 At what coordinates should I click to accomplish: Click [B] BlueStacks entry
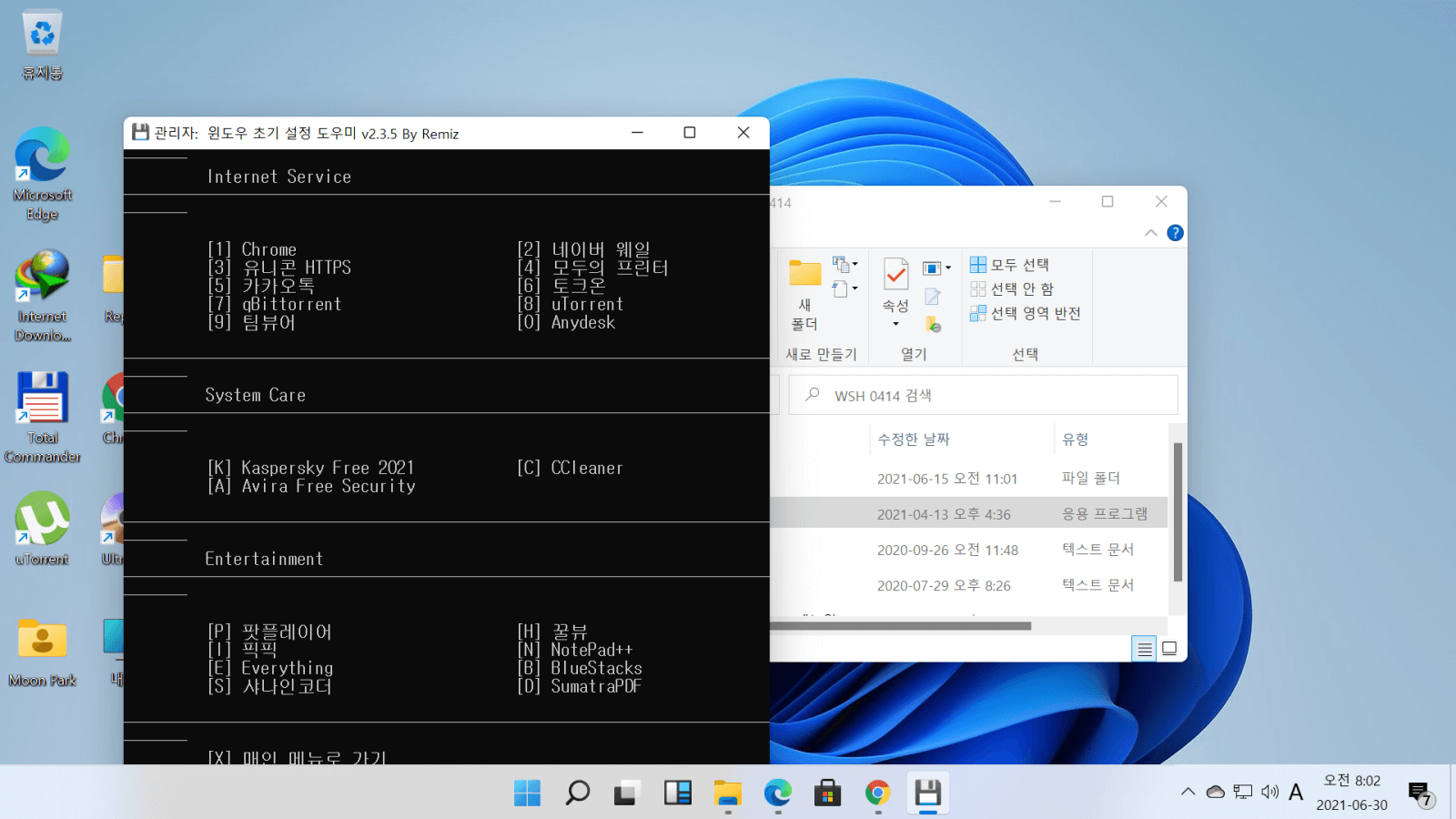pos(580,668)
